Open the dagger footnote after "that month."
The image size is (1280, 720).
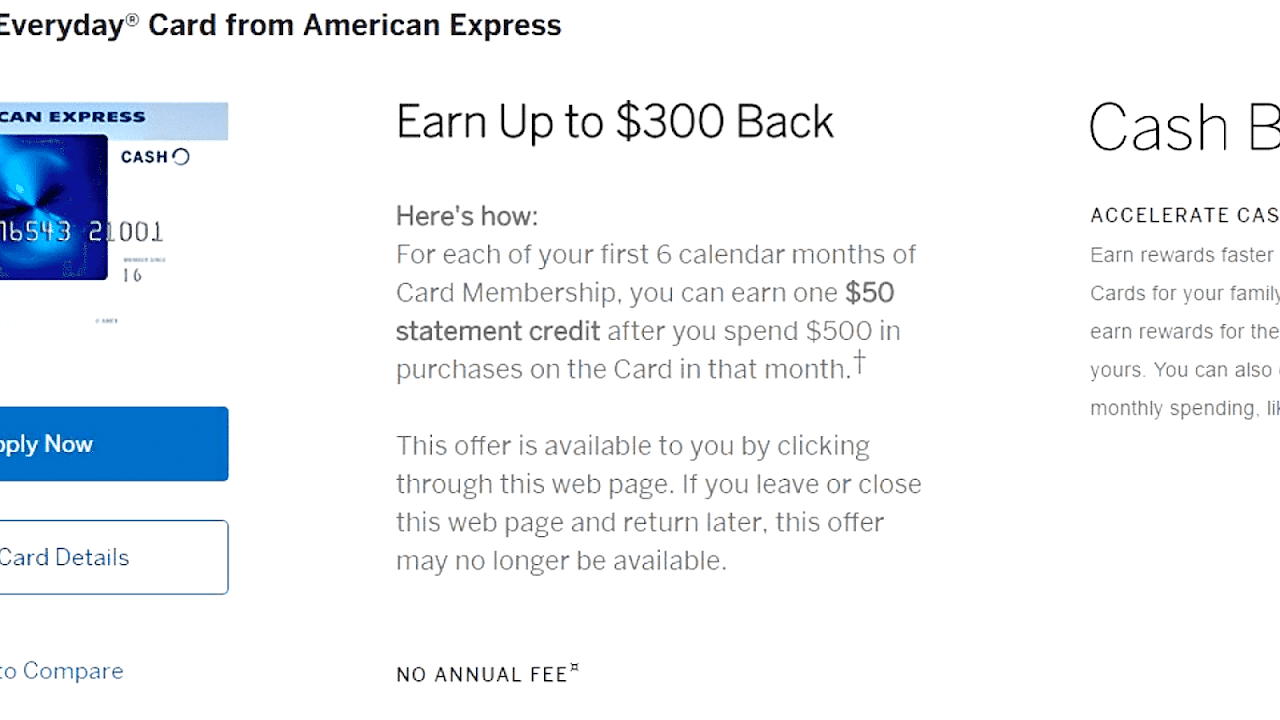(x=859, y=361)
